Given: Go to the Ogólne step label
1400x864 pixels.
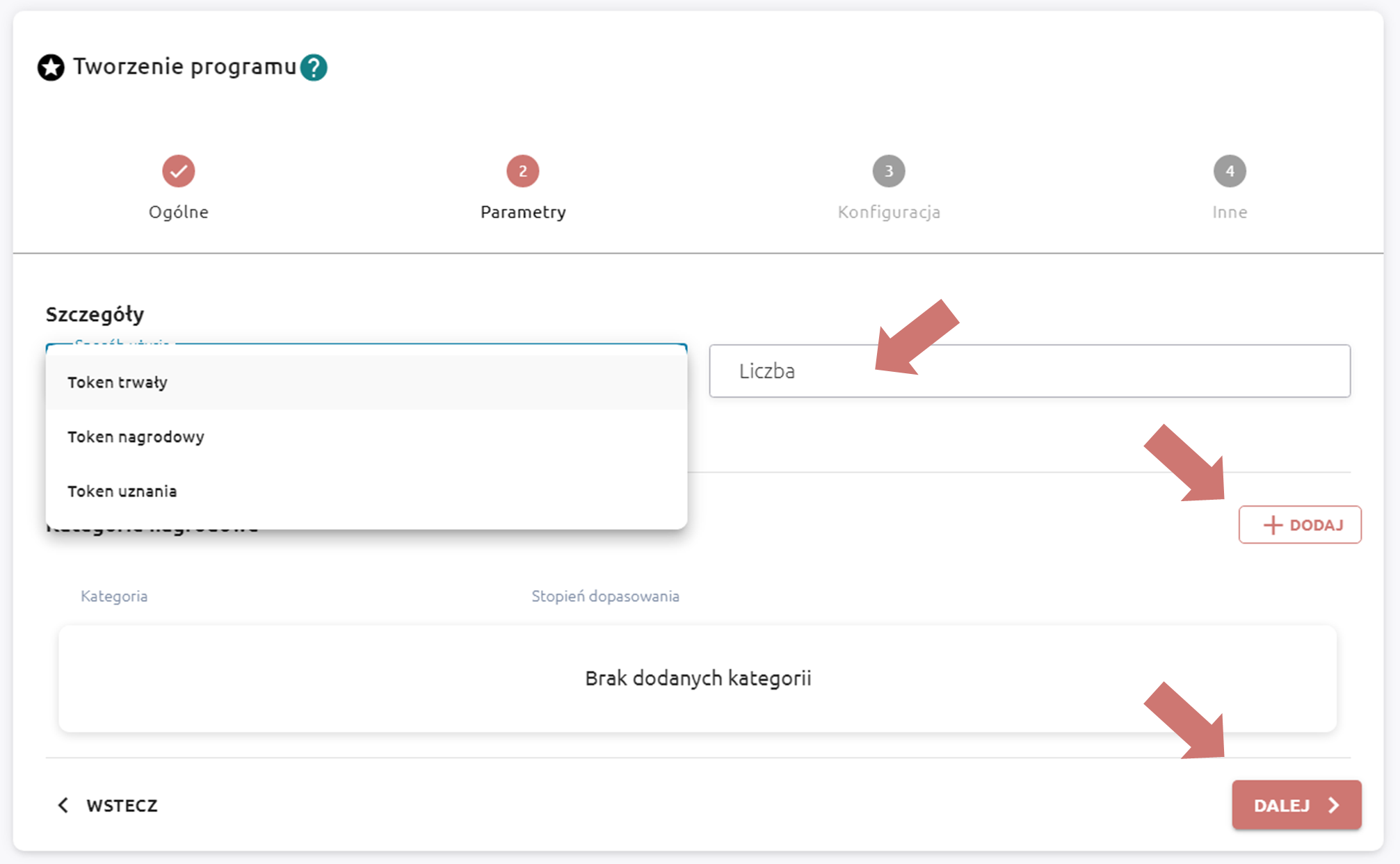Looking at the screenshot, I should pyautogui.click(x=179, y=212).
